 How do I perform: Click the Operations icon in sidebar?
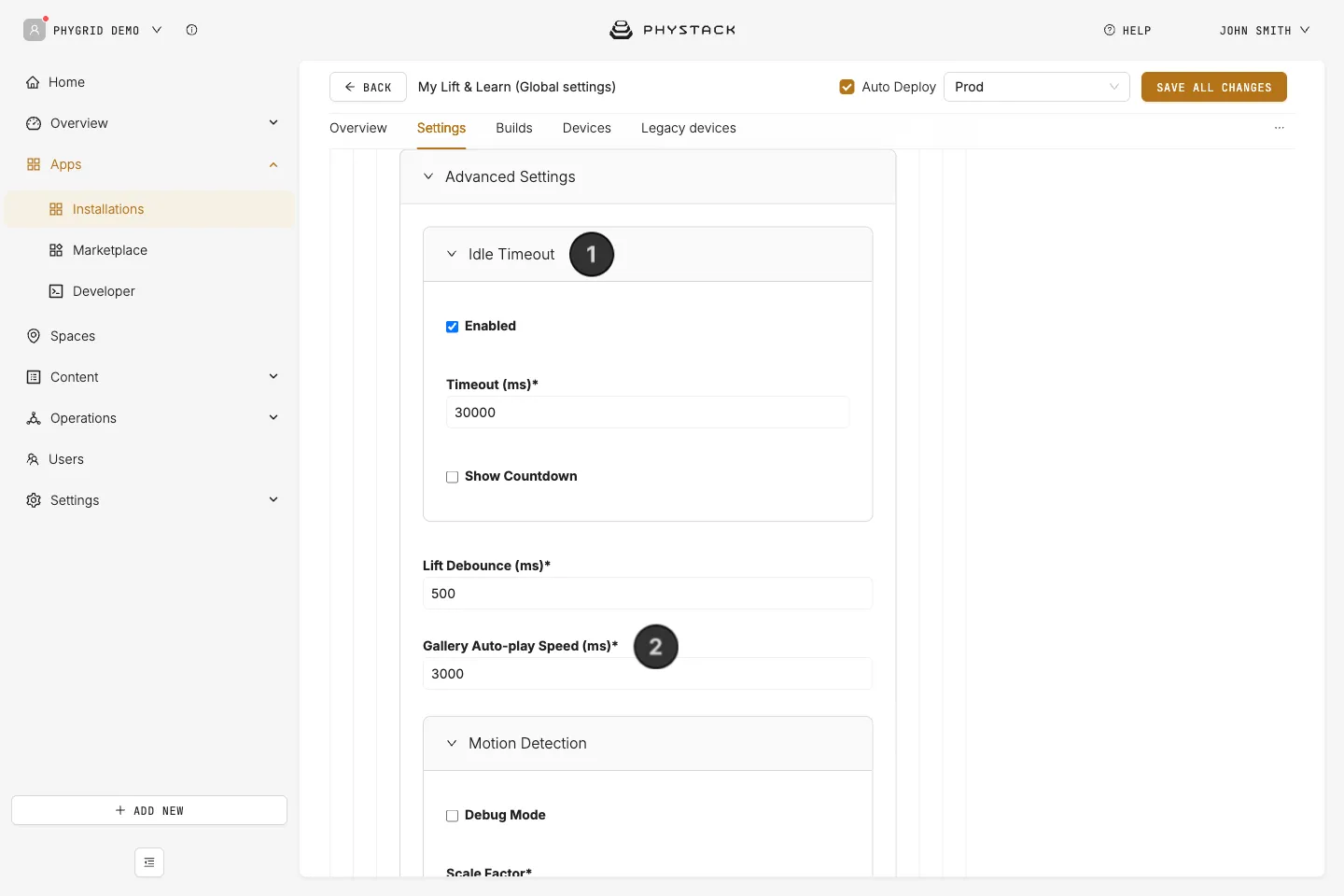click(x=34, y=418)
